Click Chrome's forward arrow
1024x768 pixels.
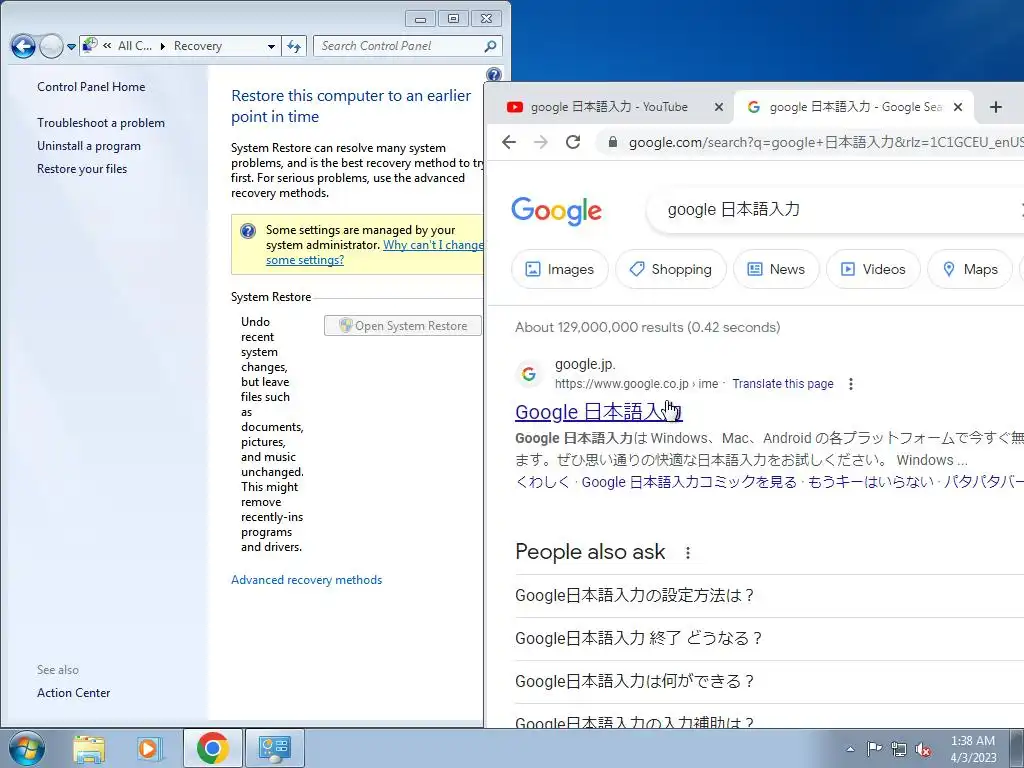click(541, 142)
